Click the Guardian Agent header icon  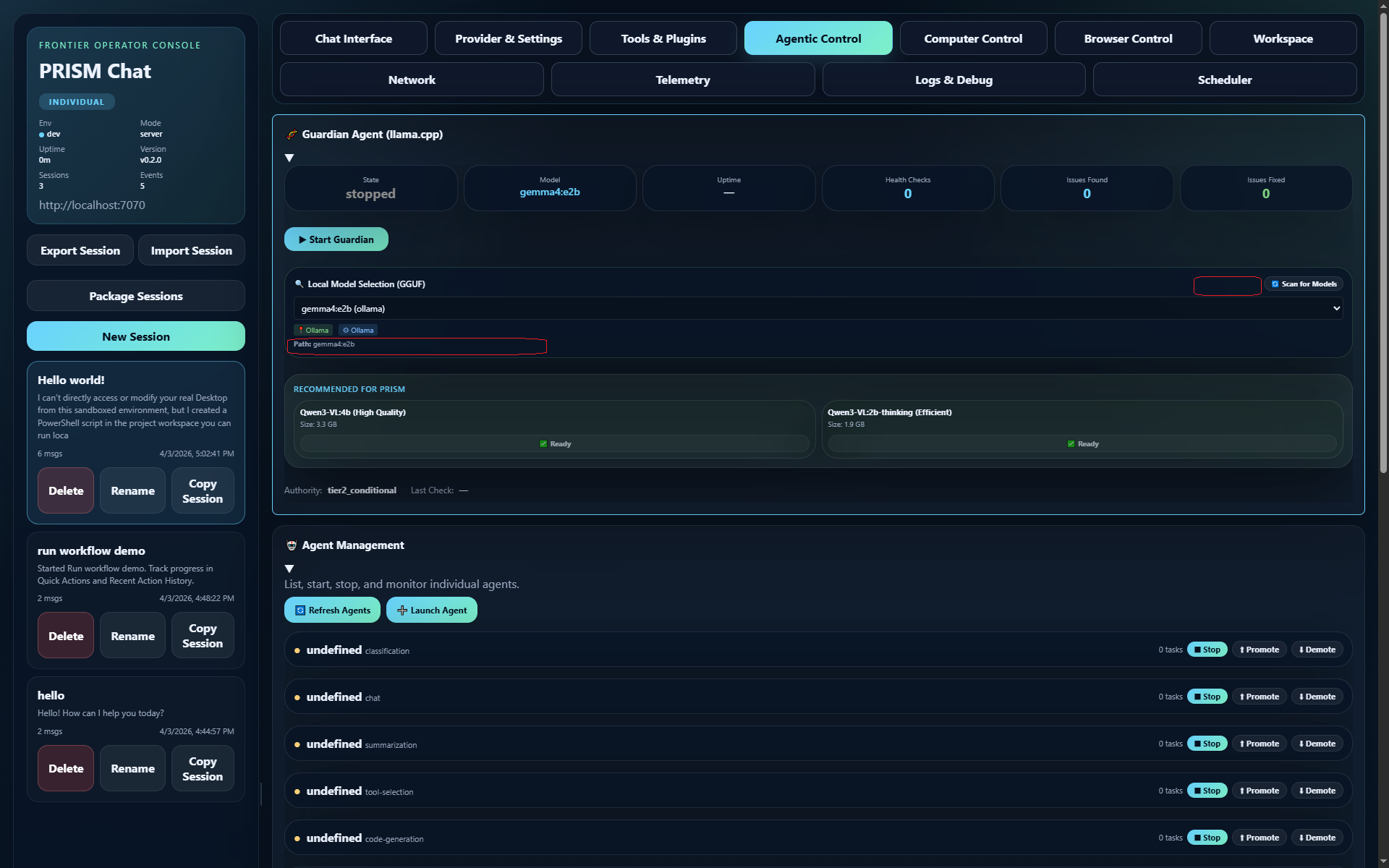pyautogui.click(x=292, y=135)
